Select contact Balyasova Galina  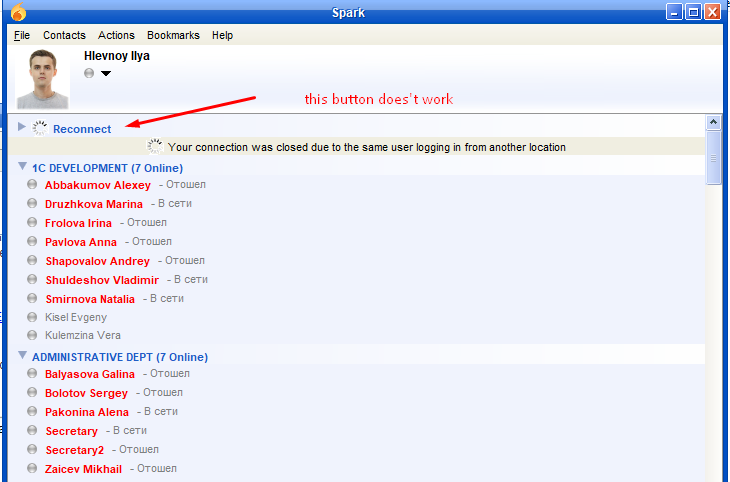[x=90, y=374]
